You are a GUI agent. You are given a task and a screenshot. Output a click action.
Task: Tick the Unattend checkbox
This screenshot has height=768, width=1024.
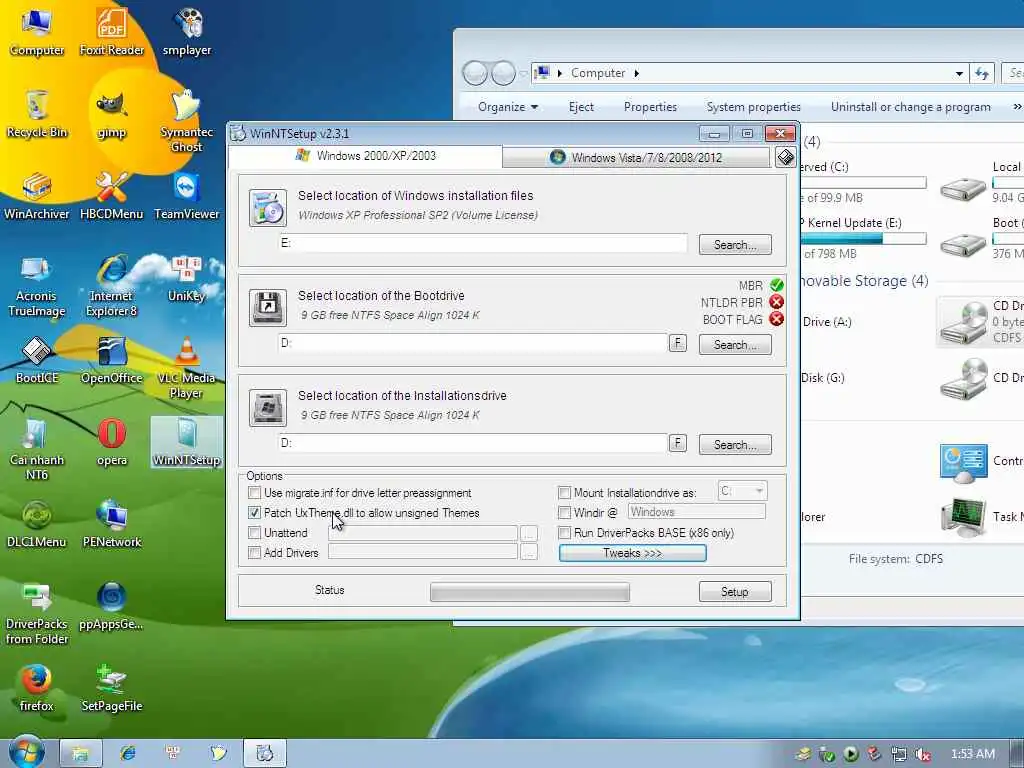pos(255,532)
